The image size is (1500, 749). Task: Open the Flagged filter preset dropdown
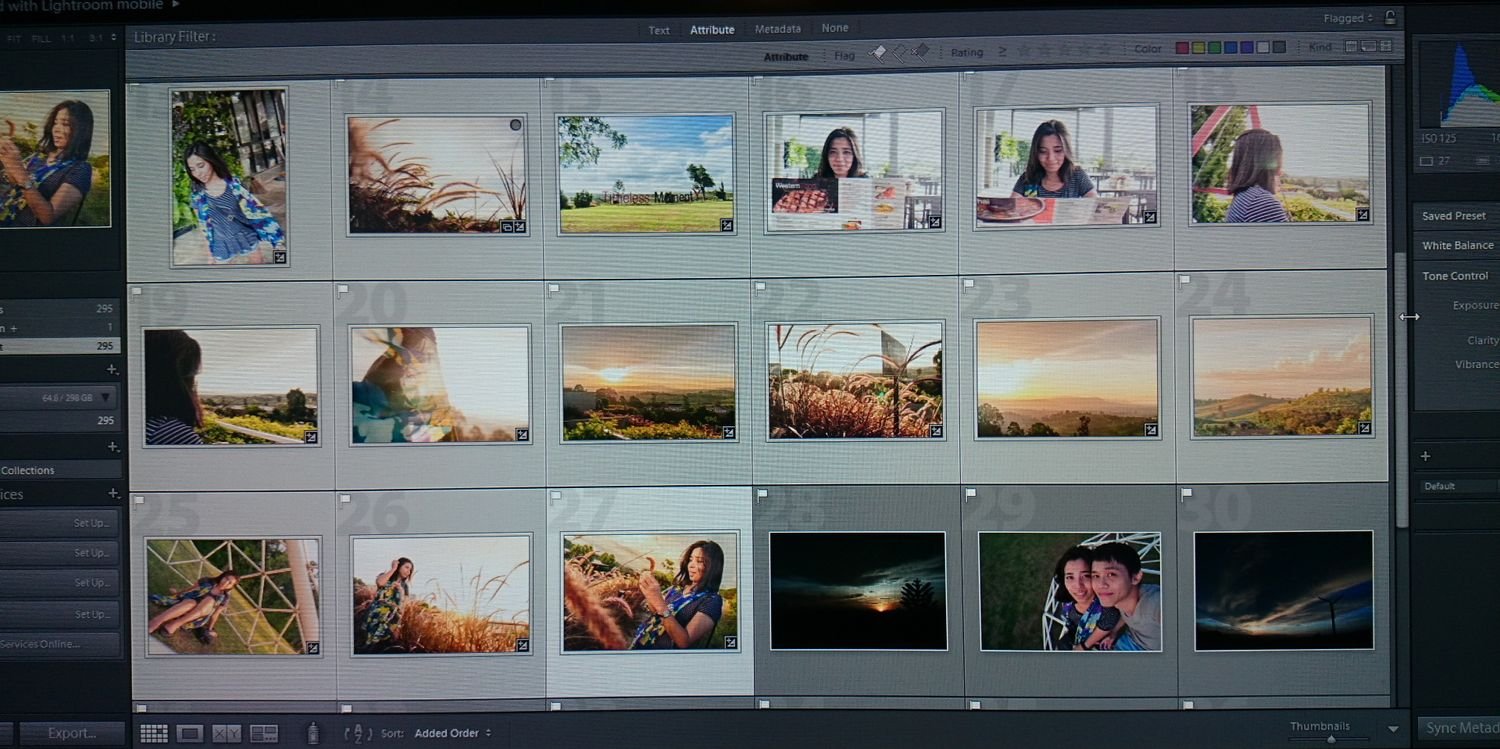(1348, 18)
